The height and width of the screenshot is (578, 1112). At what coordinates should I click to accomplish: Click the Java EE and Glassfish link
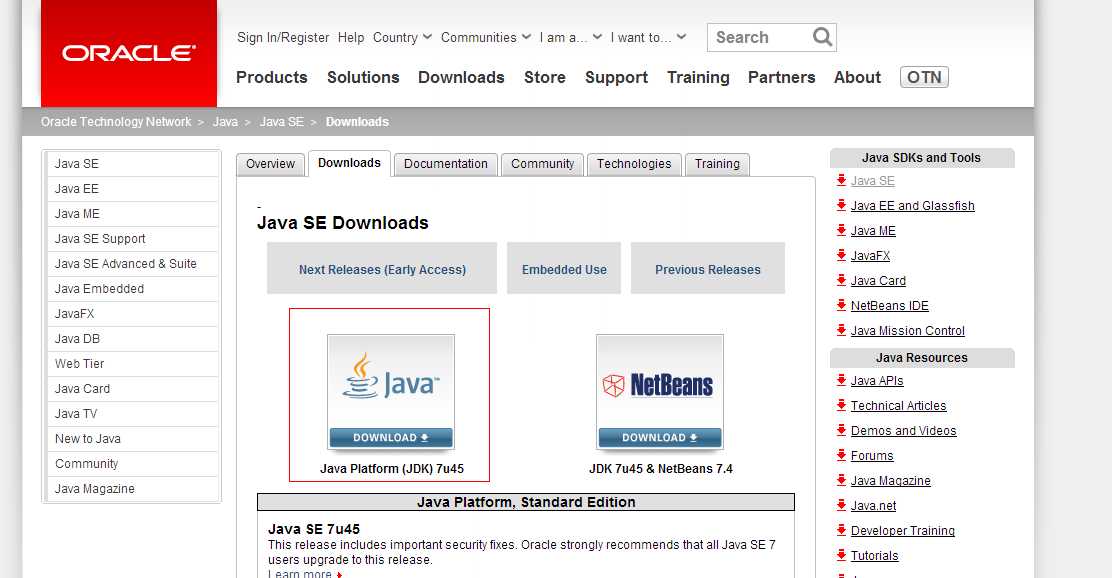[x=912, y=206]
